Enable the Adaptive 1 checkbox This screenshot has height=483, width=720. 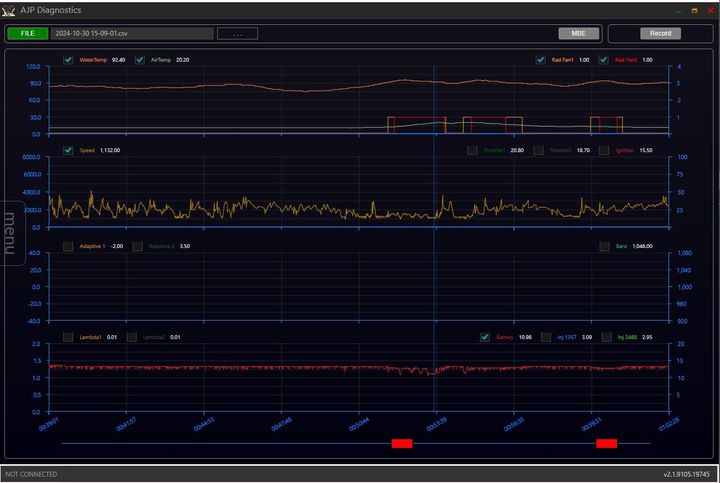coord(68,247)
